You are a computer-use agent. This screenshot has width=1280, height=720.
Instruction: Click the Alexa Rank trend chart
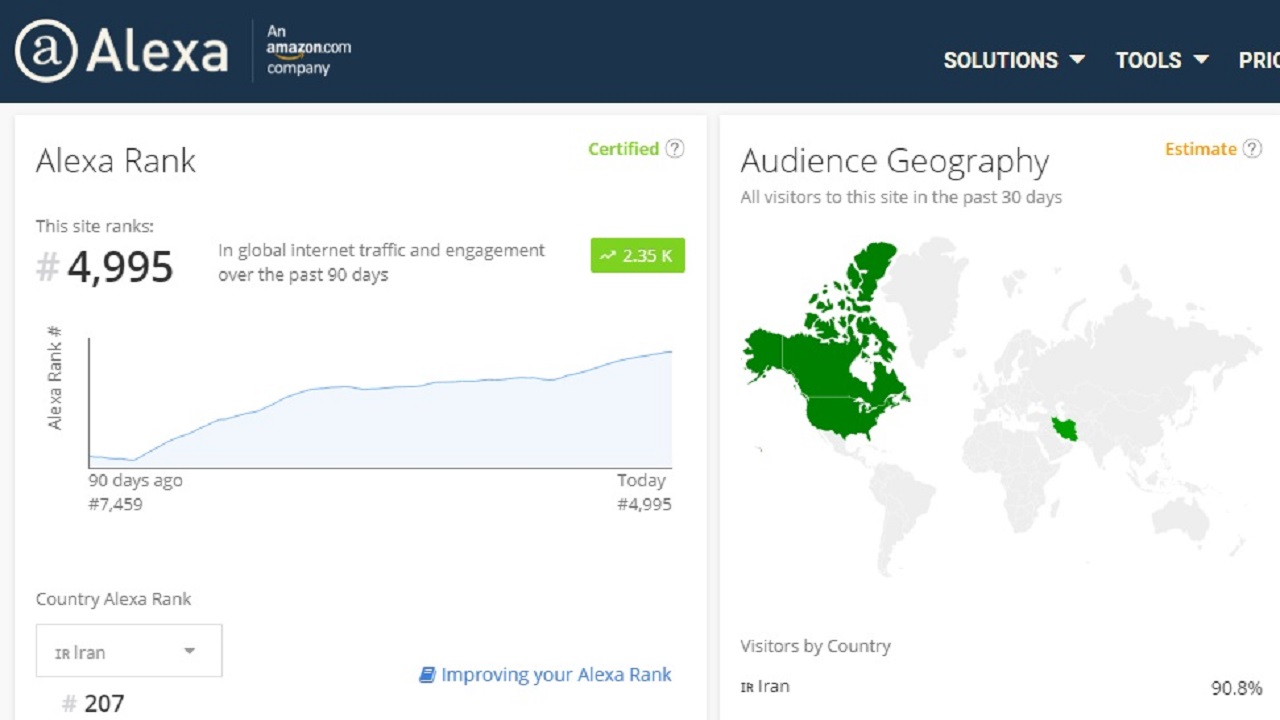pyautogui.click(x=380, y=402)
